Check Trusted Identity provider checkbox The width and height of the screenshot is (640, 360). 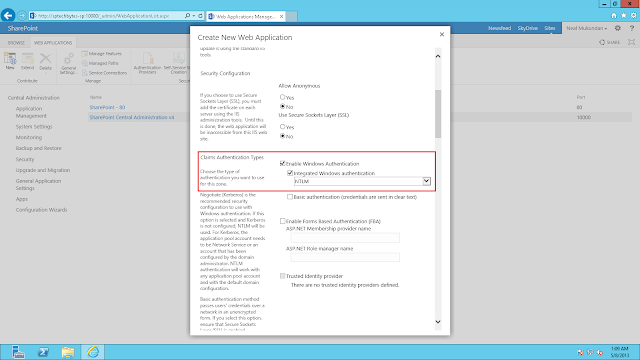click(x=282, y=276)
